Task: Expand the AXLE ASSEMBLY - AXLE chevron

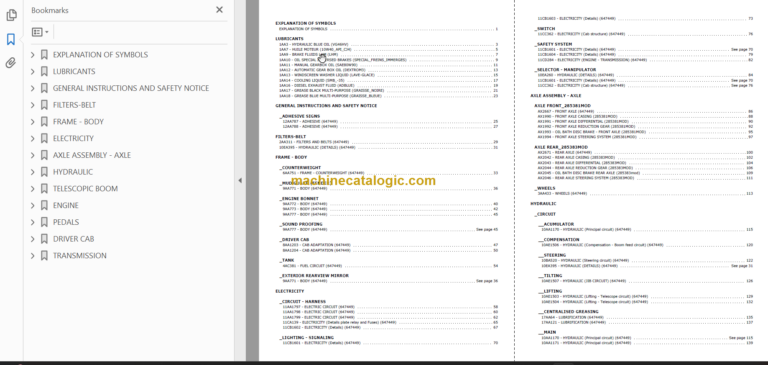Action: pyautogui.click(x=33, y=155)
